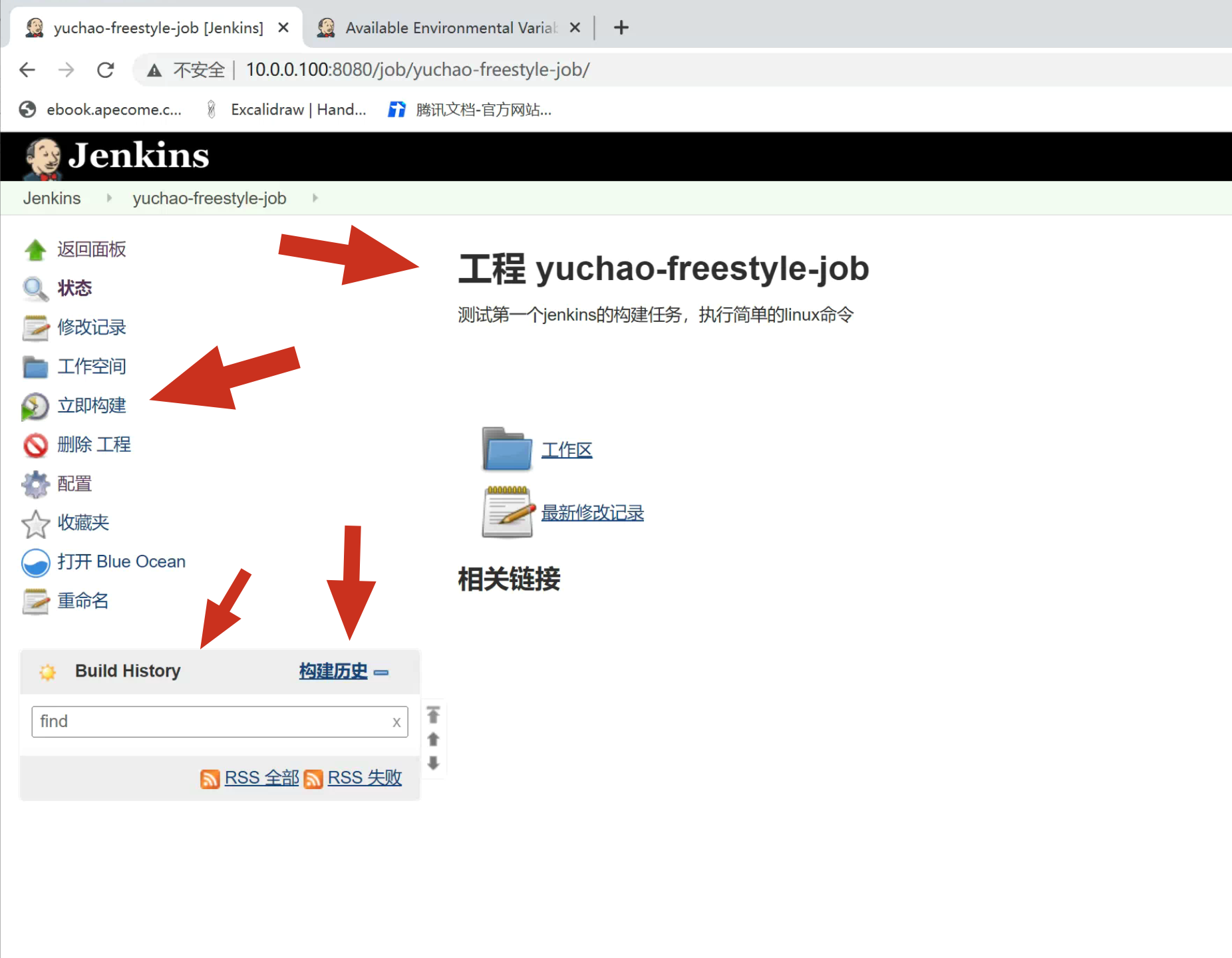Click the 返回面板 up-arrow icon
The image size is (1232, 958).
coord(35,249)
